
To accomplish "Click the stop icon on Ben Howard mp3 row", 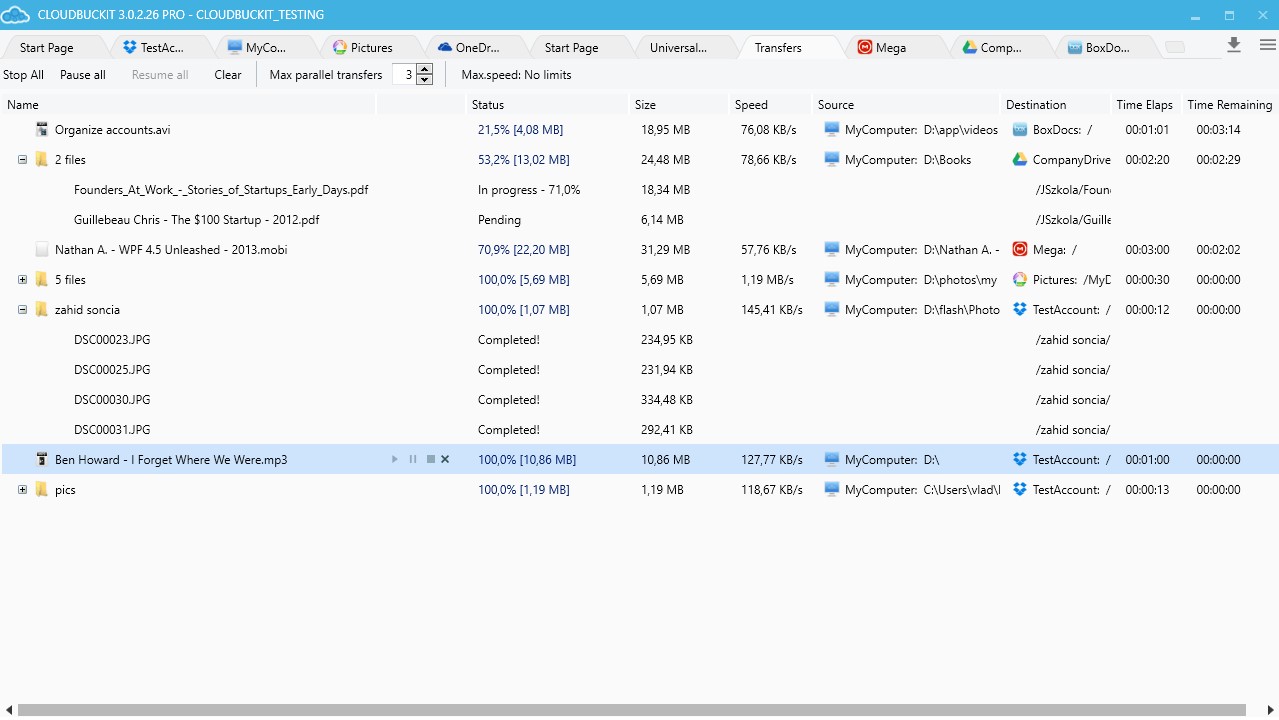I will coord(430,460).
